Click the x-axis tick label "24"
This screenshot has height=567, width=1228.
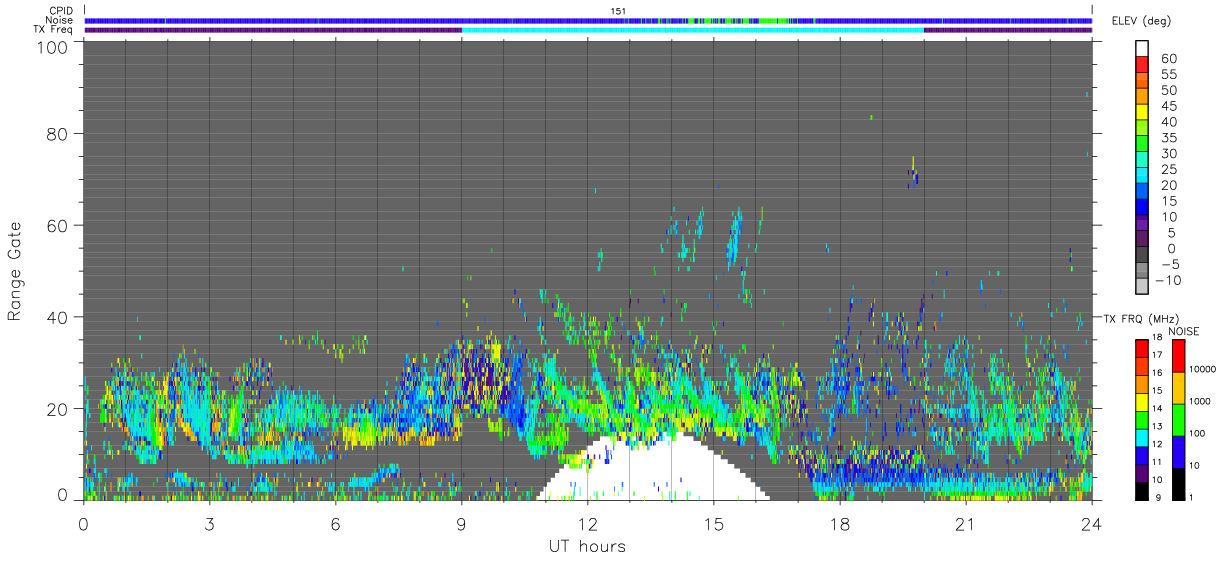pos(1092,523)
